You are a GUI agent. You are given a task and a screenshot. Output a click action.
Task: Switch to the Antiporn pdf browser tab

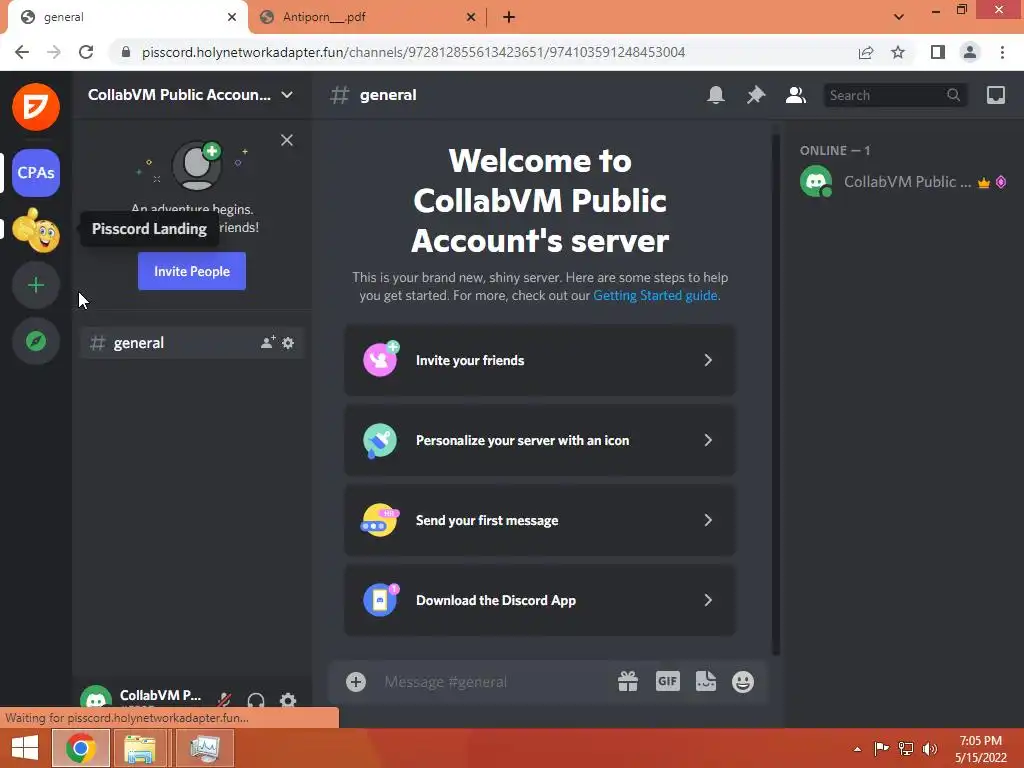click(x=367, y=17)
